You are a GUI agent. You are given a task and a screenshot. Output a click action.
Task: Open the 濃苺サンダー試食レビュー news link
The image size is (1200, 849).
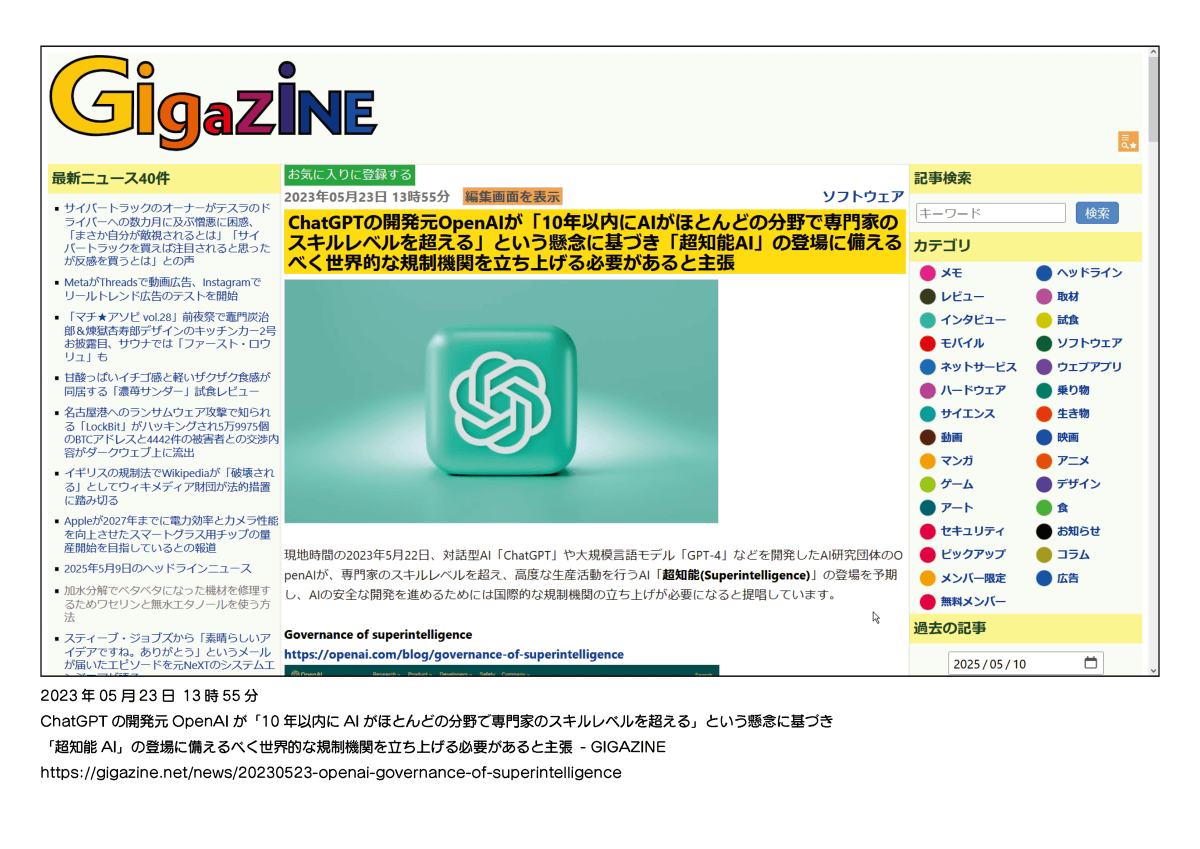coord(167,384)
